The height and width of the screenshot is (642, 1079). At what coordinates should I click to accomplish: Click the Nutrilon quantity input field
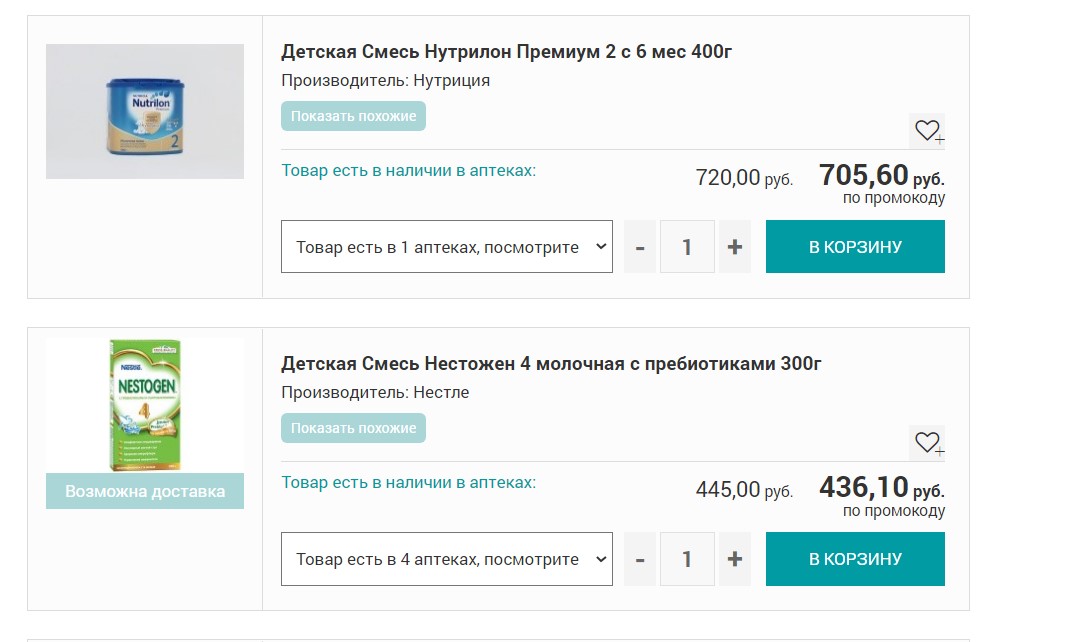click(687, 246)
